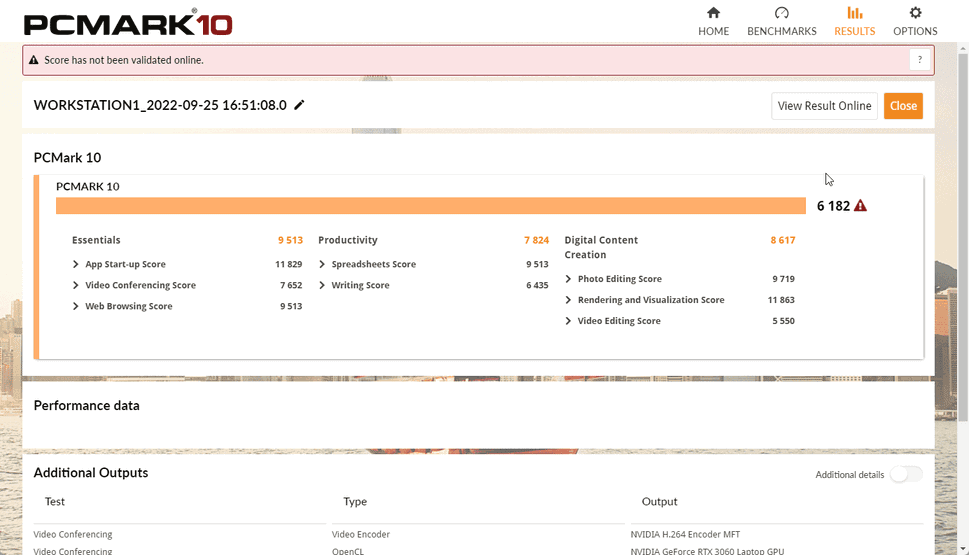Viewport: 969px width, 555px height.
Task: Switch to the BENCHMARKS tab label
Action: pyautogui.click(x=782, y=31)
